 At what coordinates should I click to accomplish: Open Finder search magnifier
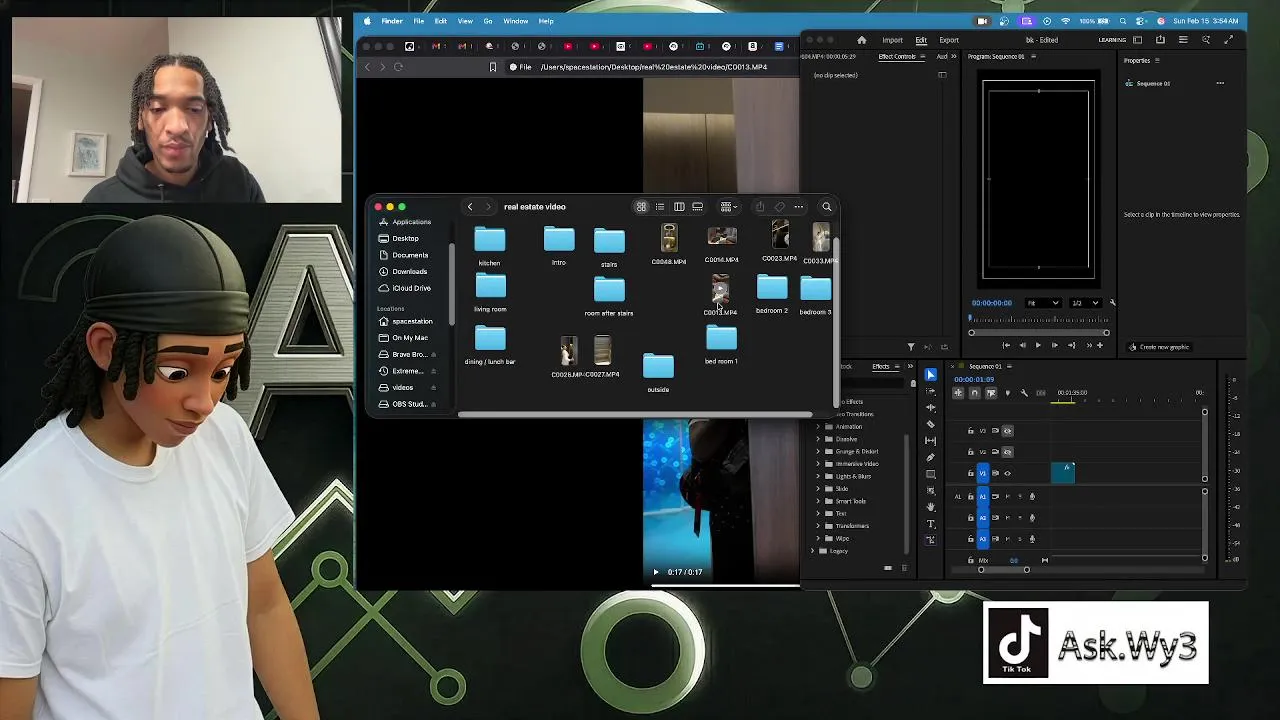827,207
